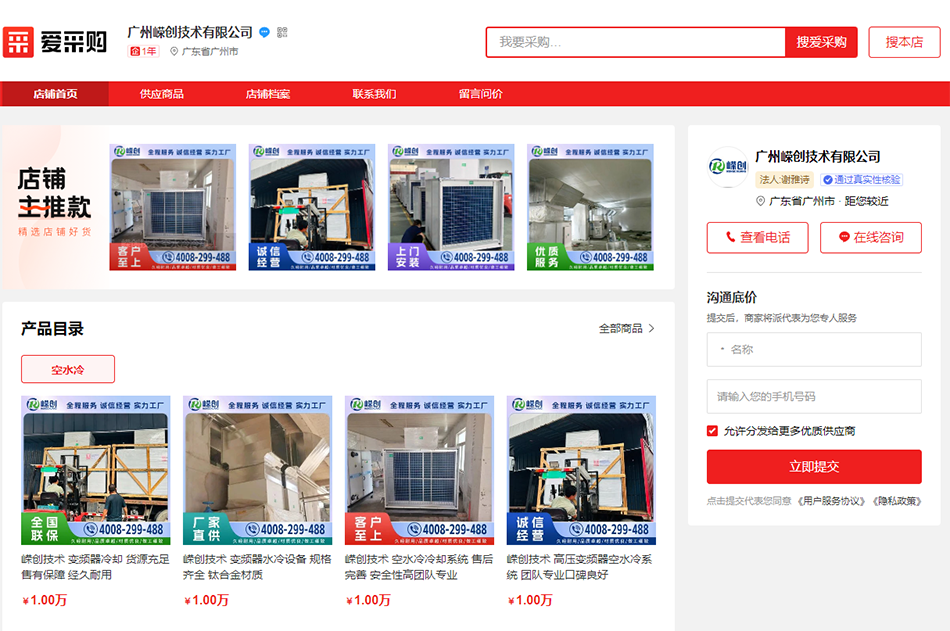Select the 空水冷 category tab
The image size is (950, 631).
click(x=68, y=369)
